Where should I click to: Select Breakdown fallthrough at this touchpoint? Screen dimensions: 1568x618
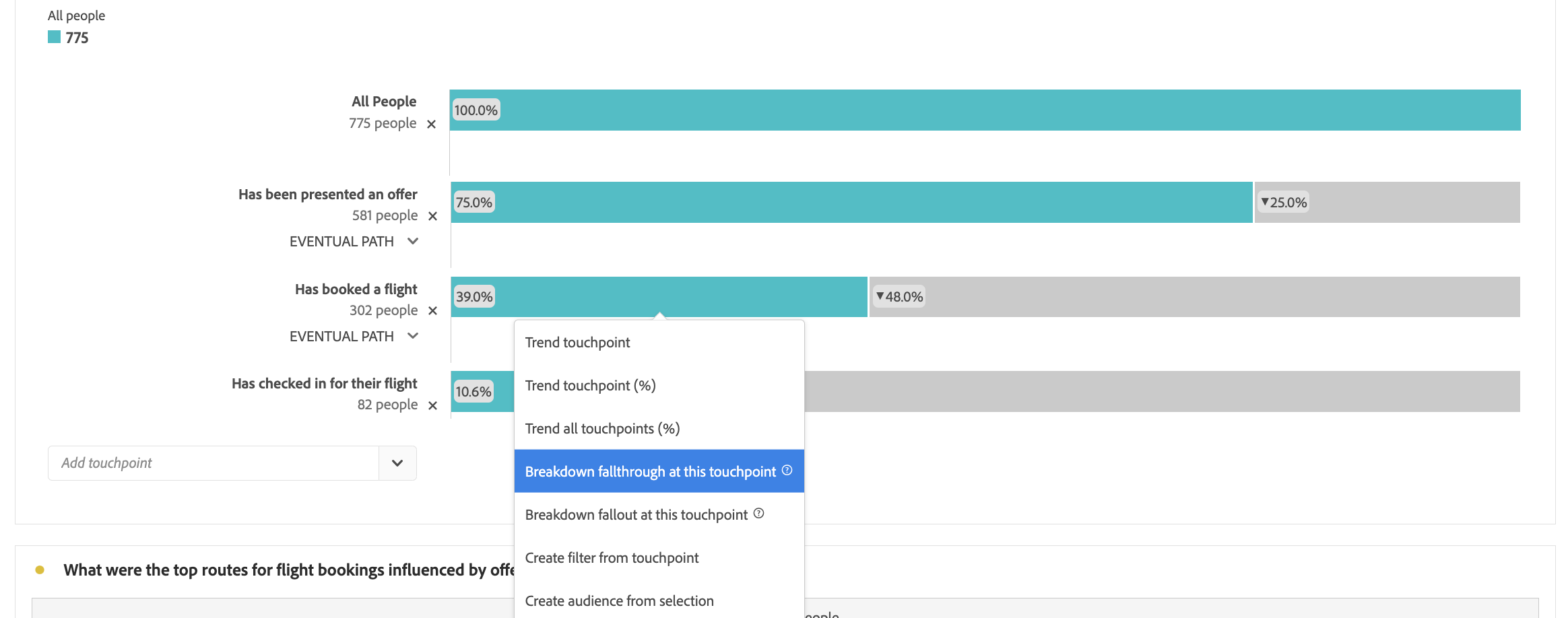pos(659,471)
